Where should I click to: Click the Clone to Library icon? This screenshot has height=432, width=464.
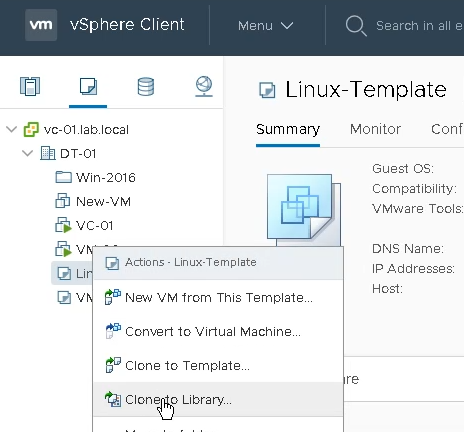(113, 399)
